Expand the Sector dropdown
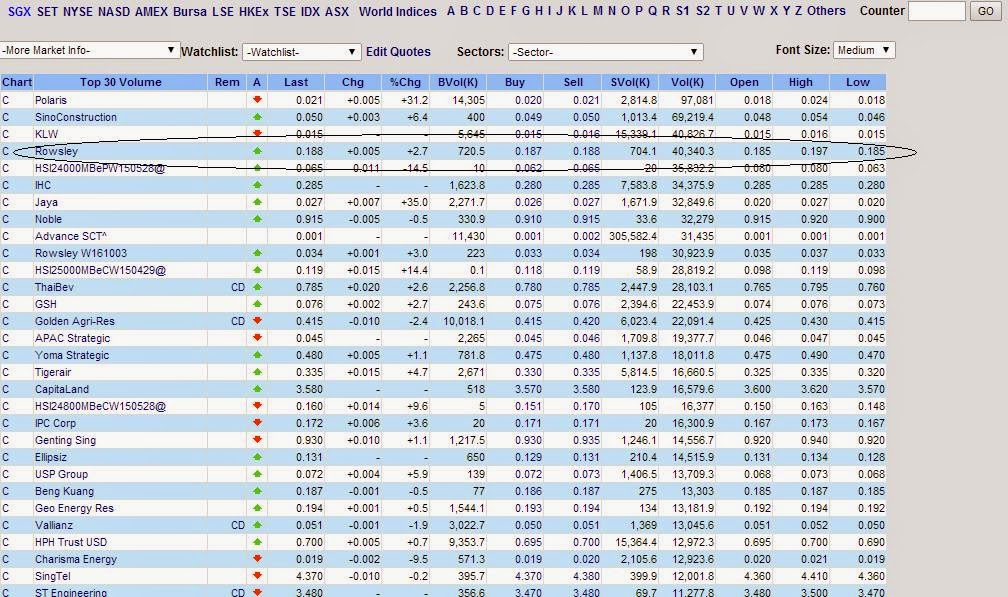This screenshot has width=1008, height=597. [x=606, y=52]
